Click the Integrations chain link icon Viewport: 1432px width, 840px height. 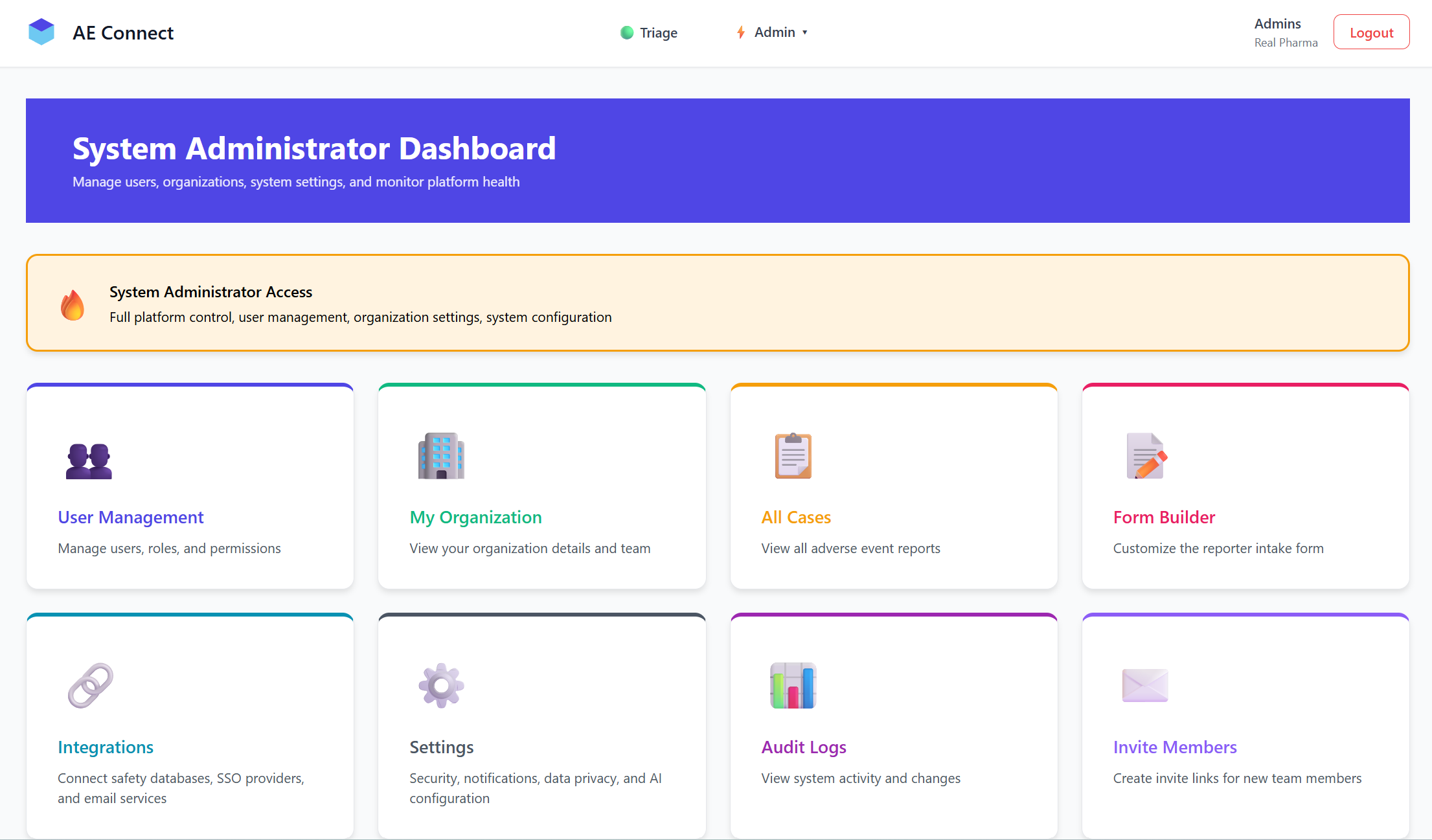coord(90,685)
